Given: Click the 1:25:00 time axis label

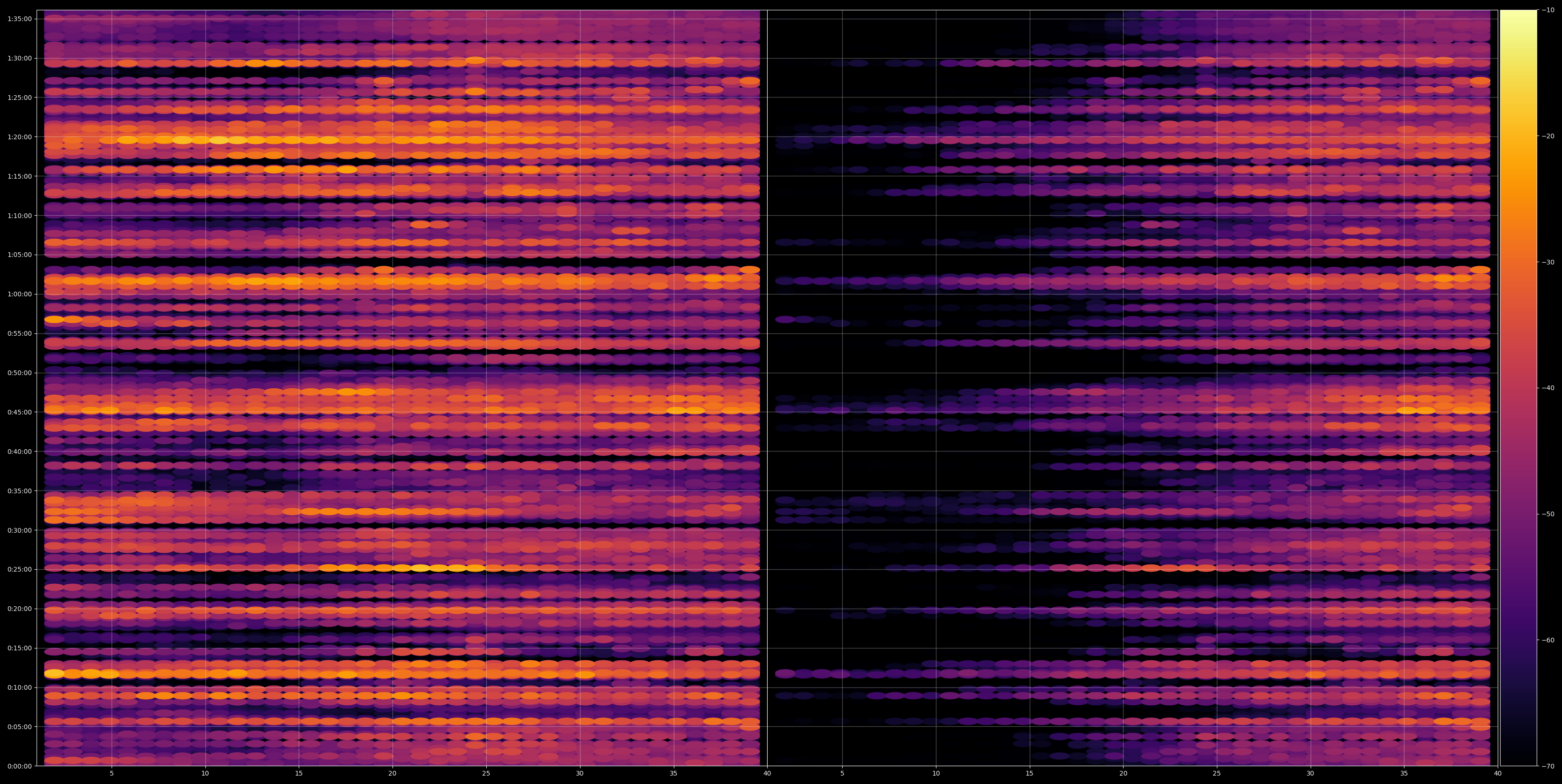Looking at the screenshot, I should (x=19, y=98).
